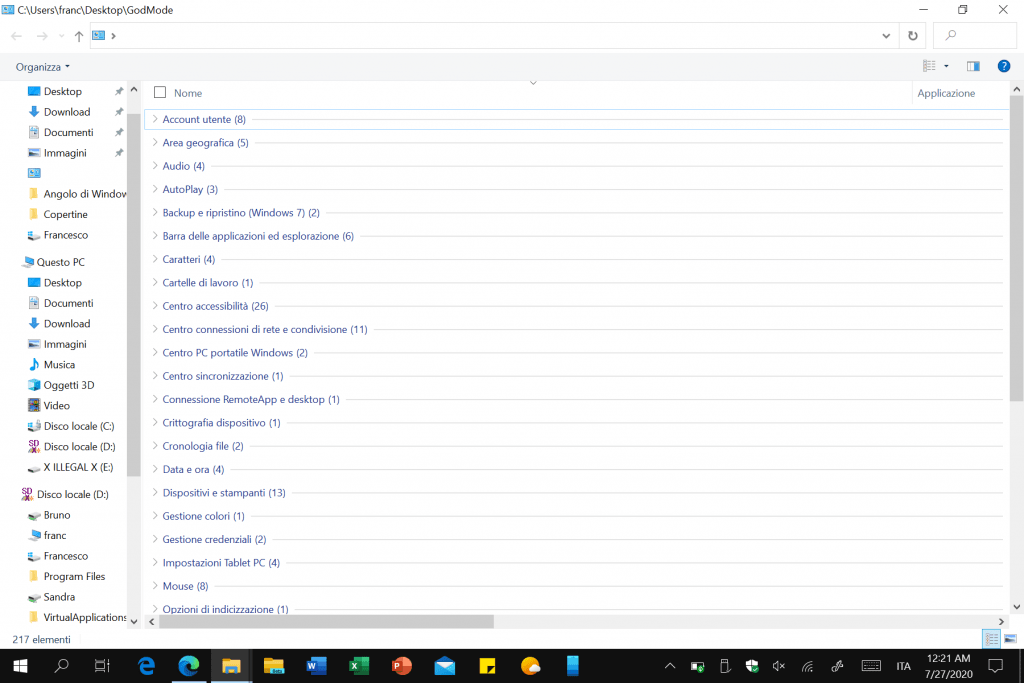
Task: Select X ILLEGAL X (E:) drive
Action: [x=78, y=467]
